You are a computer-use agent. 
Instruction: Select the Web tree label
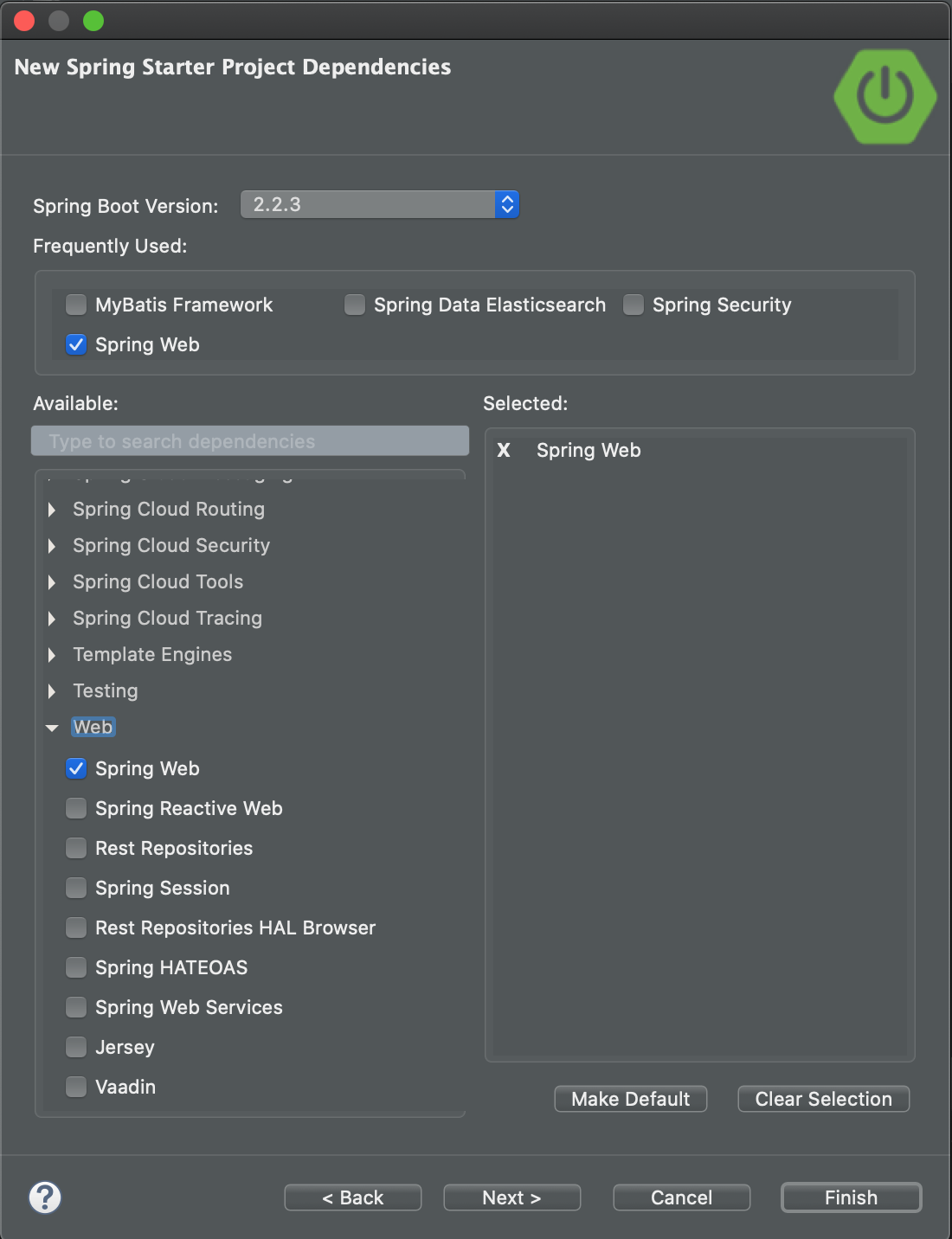click(x=93, y=727)
